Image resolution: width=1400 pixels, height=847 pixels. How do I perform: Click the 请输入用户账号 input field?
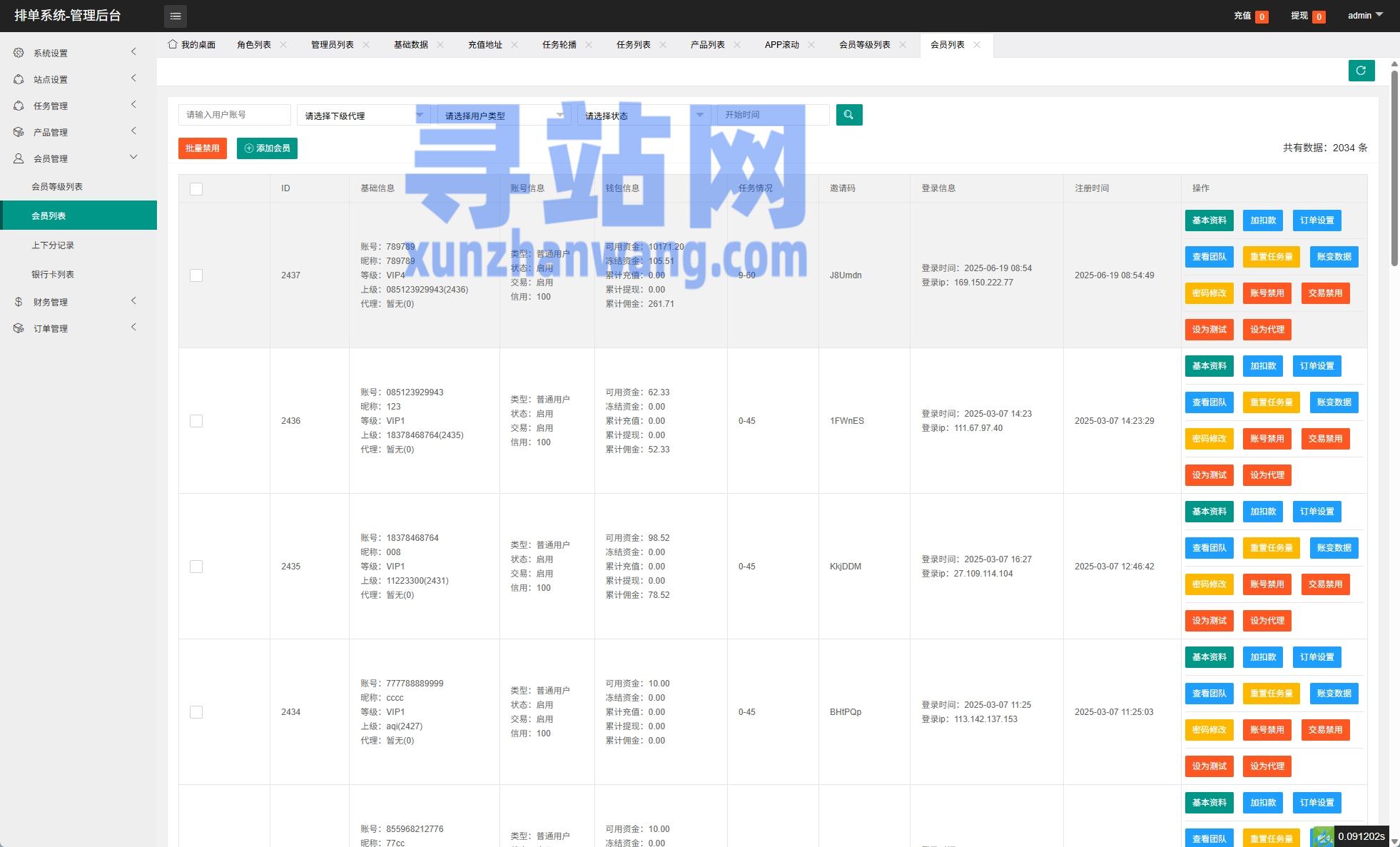click(x=235, y=115)
